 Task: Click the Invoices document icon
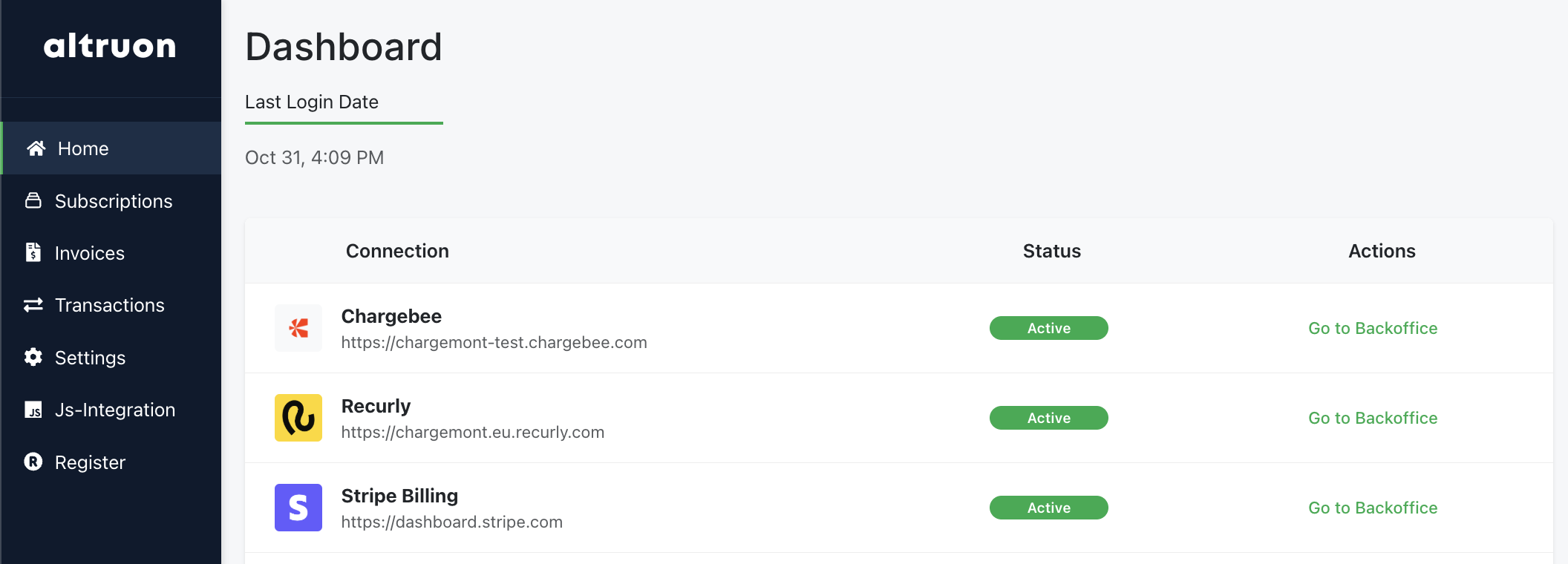(x=33, y=252)
